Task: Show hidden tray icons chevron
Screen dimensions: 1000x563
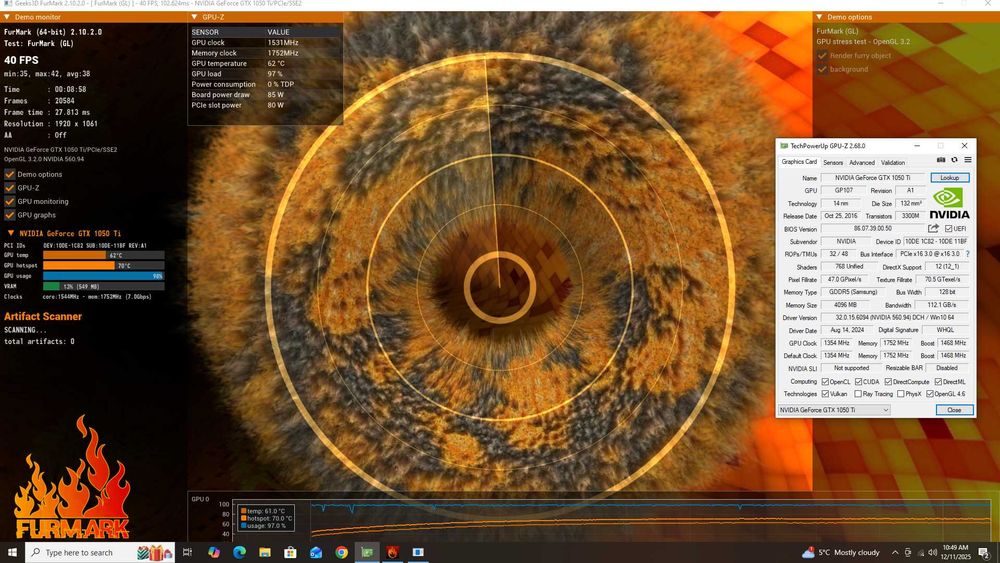Action: (895, 553)
